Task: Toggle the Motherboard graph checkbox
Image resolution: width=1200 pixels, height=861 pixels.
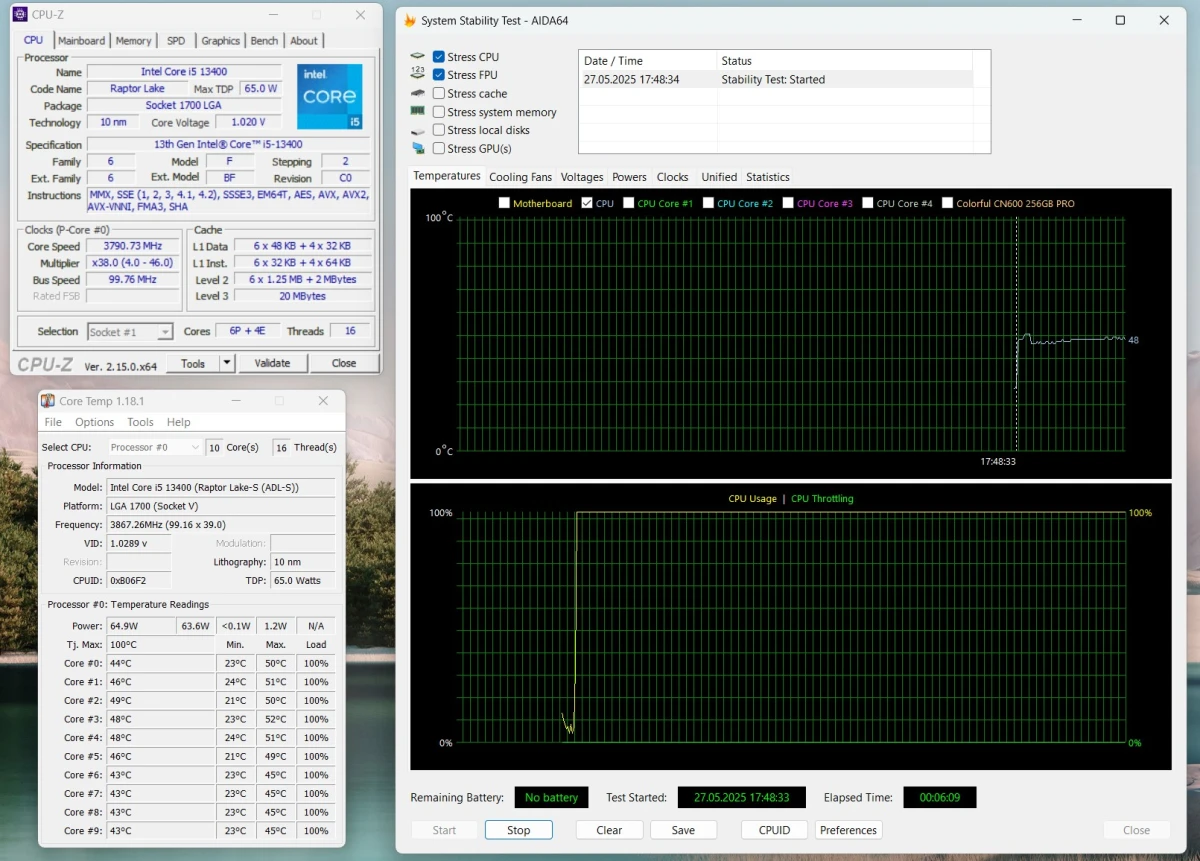Action: 504,203
